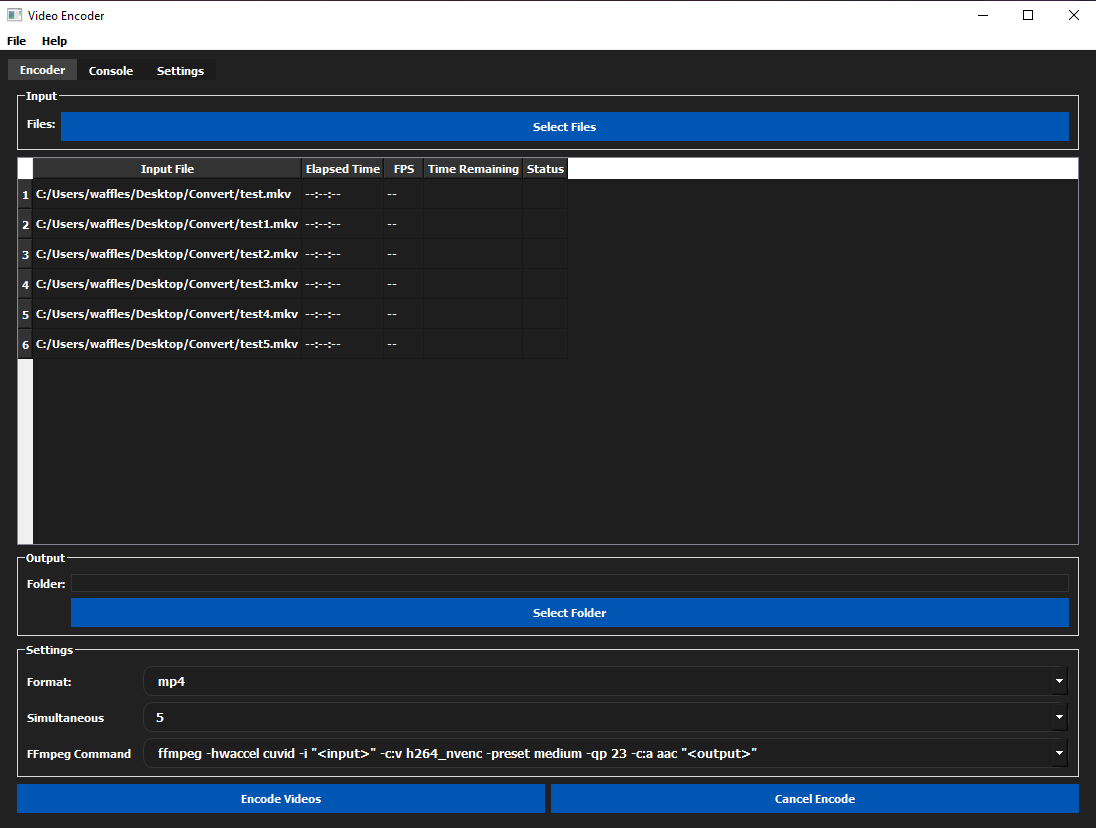Click the Status column header
This screenshot has height=828, width=1096.
pos(545,169)
